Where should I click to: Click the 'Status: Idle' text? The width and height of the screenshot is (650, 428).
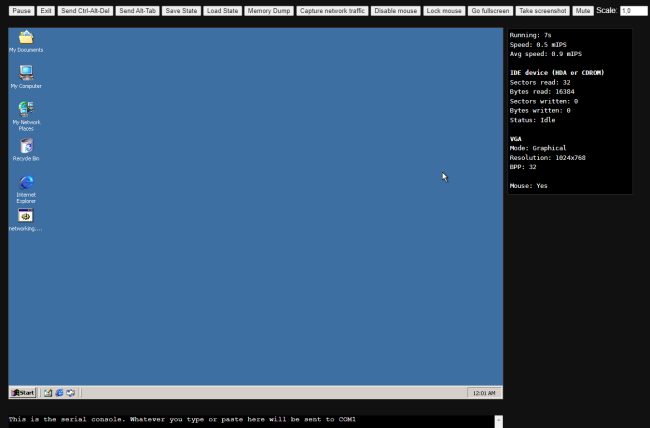532,120
